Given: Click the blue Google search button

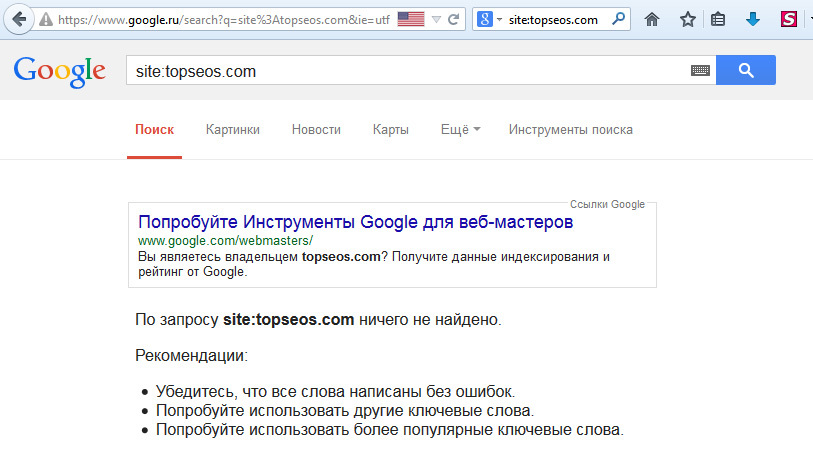Looking at the screenshot, I should (x=746, y=70).
